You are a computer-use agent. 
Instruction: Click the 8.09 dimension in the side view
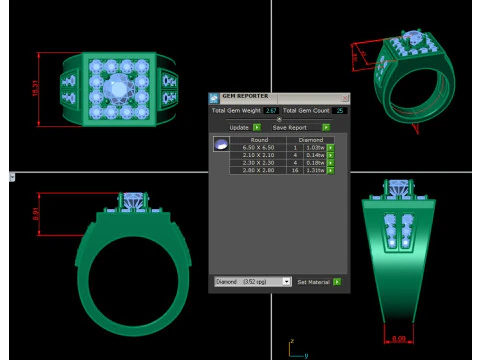tap(399, 339)
